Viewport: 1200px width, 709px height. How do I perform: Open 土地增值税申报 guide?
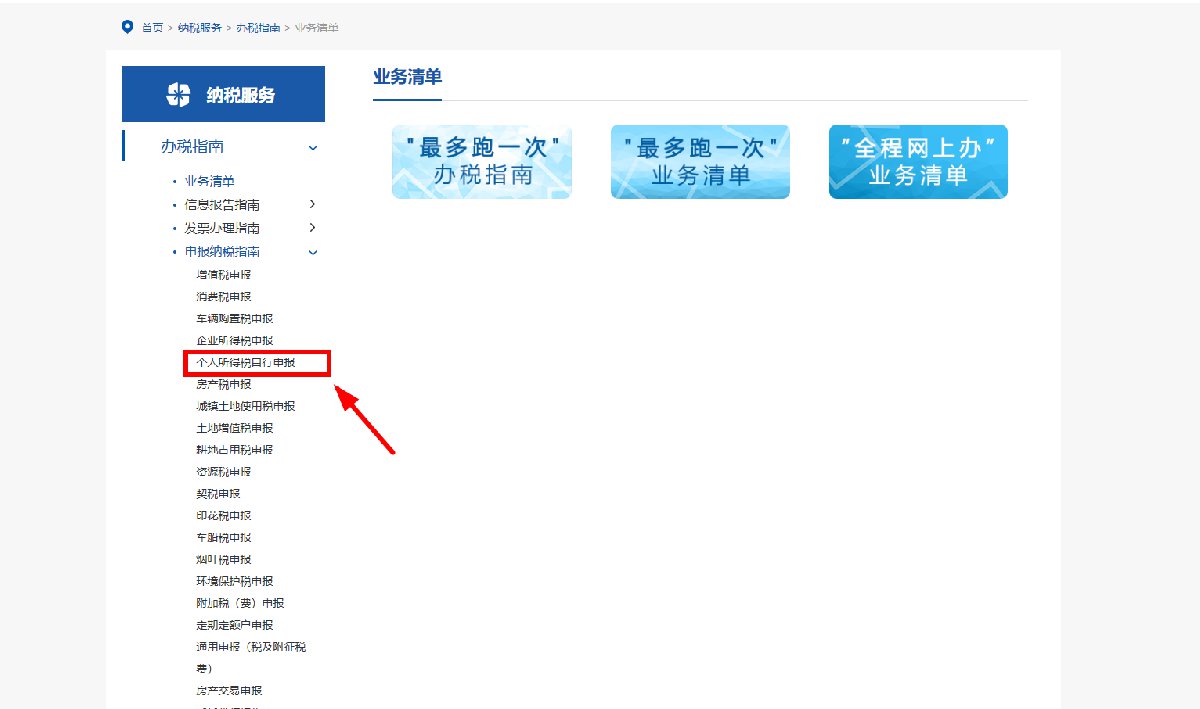pos(234,428)
